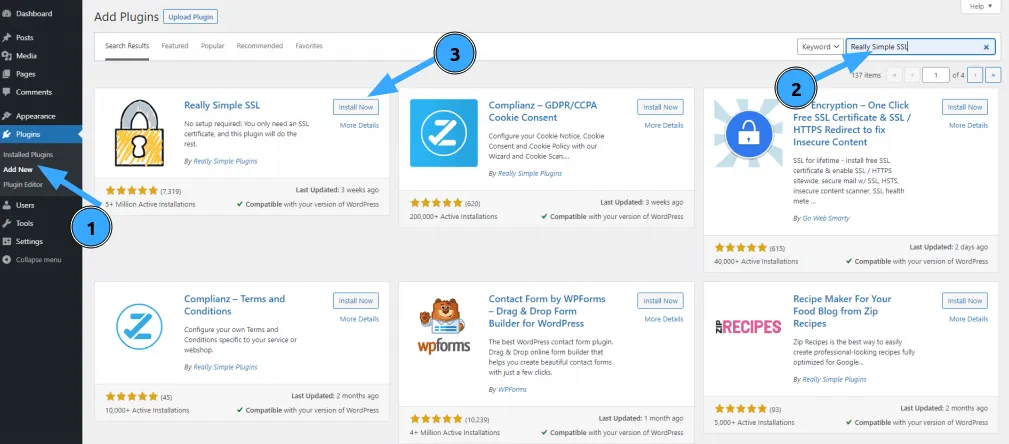
Task: Click Really Simple Plugins author under Zip Recipes
Action: coord(834,380)
